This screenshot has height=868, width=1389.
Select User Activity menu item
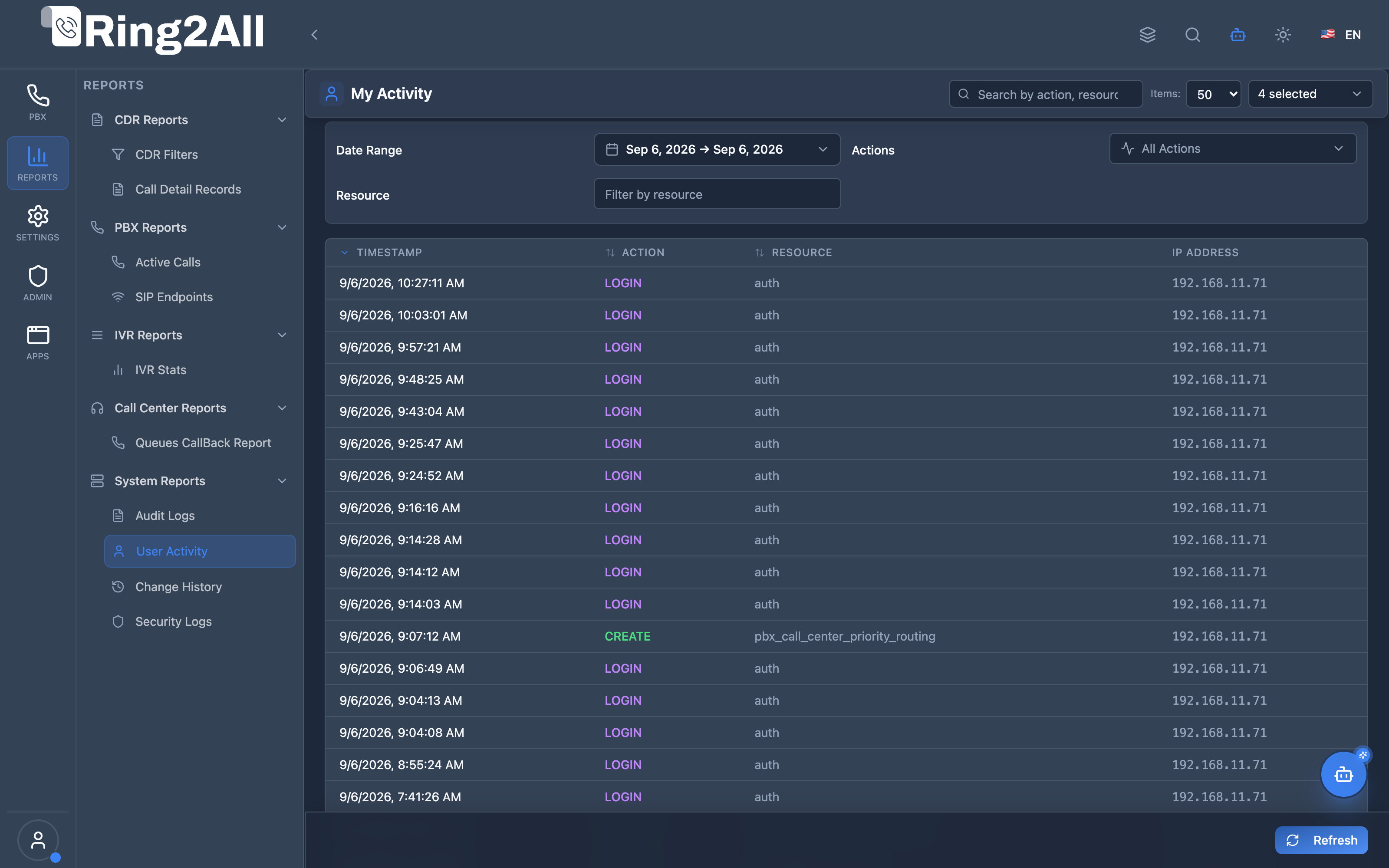[200, 551]
